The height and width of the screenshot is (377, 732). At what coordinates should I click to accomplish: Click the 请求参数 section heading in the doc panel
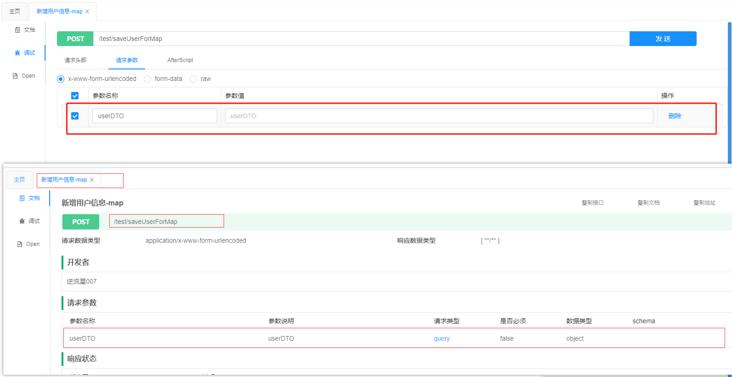82,303
